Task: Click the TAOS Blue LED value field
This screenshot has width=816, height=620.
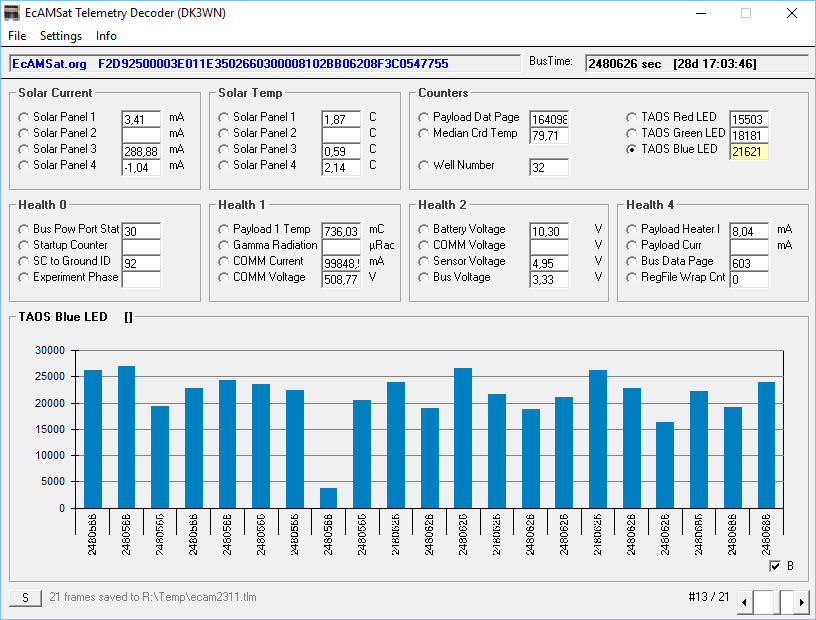Action: (x=749, y=151)
